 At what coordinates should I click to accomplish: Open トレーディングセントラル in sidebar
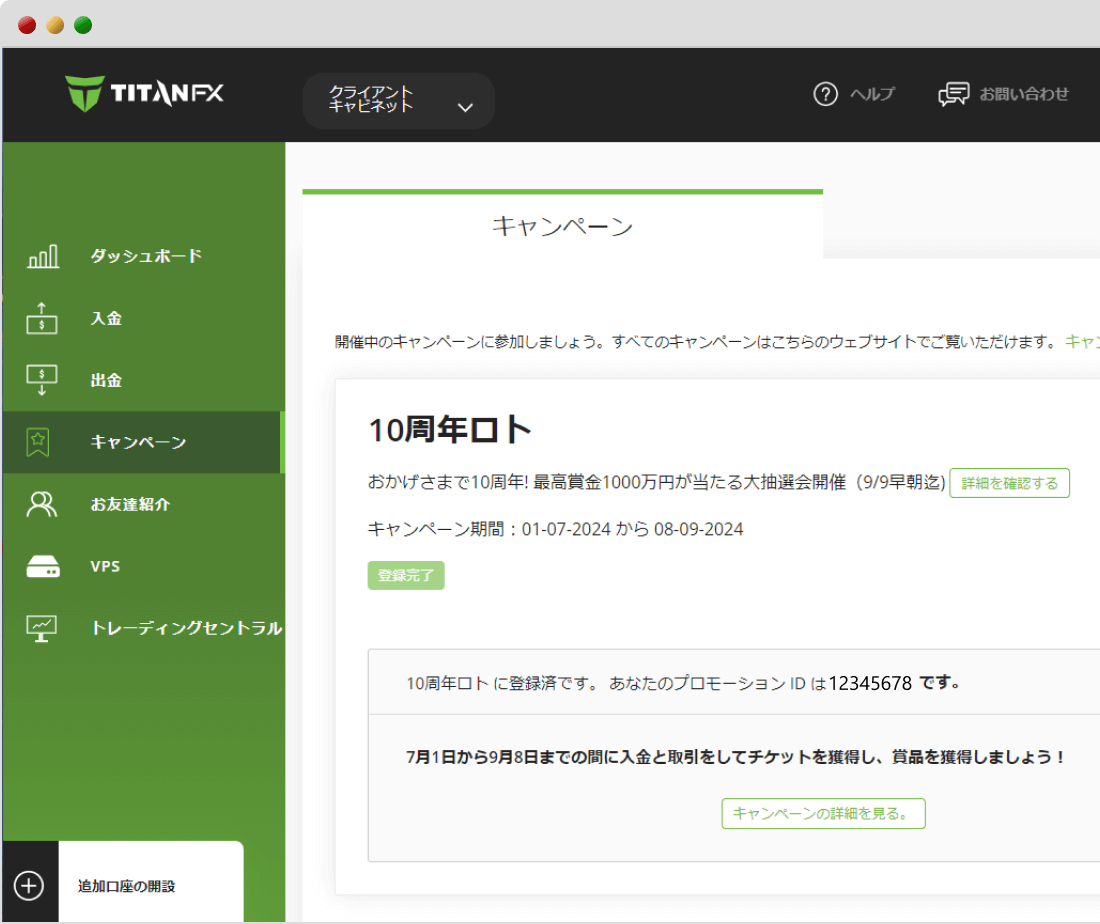pyautogui.click(x=187, y=628)
